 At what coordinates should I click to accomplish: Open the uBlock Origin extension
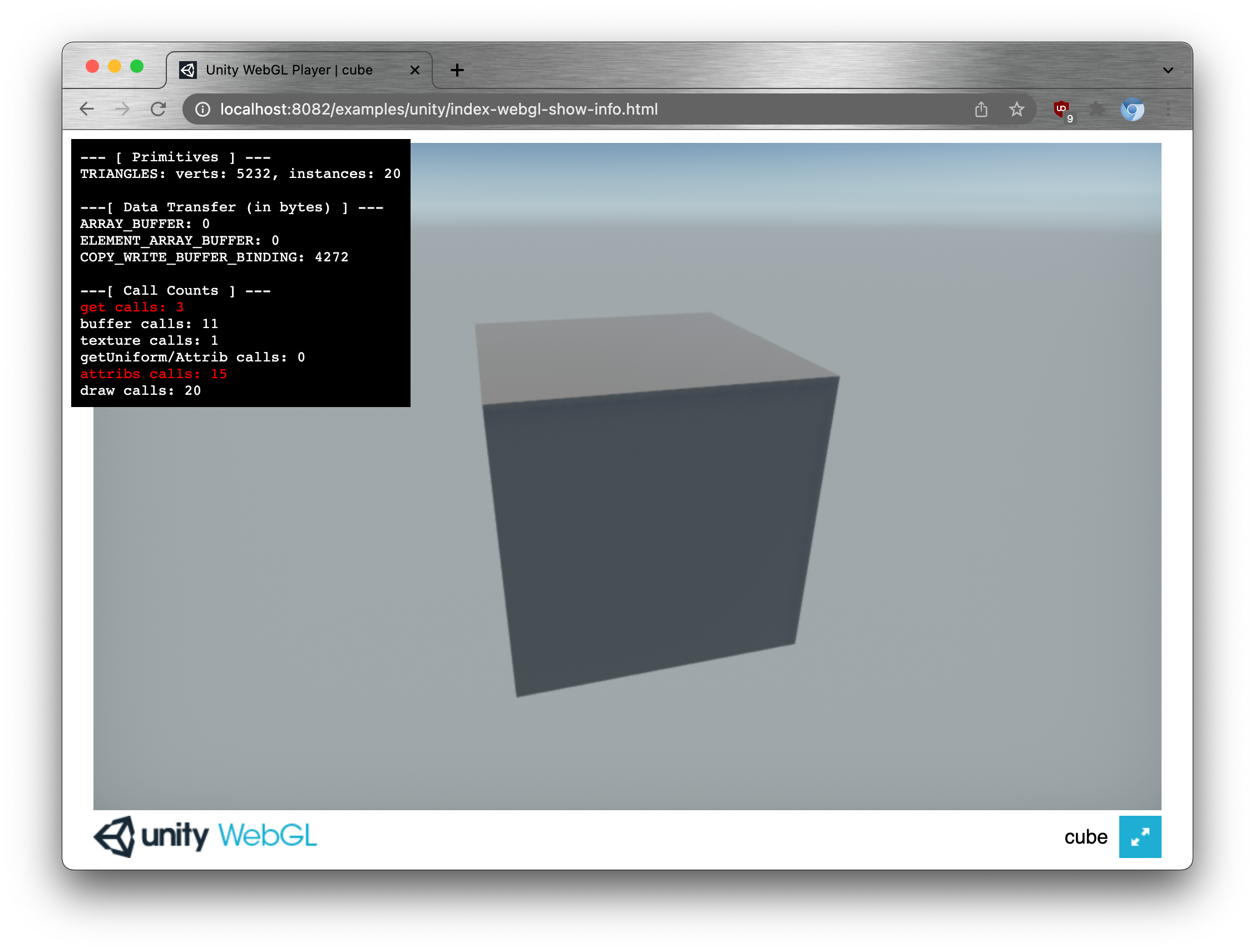click(x=1061, y=110)
